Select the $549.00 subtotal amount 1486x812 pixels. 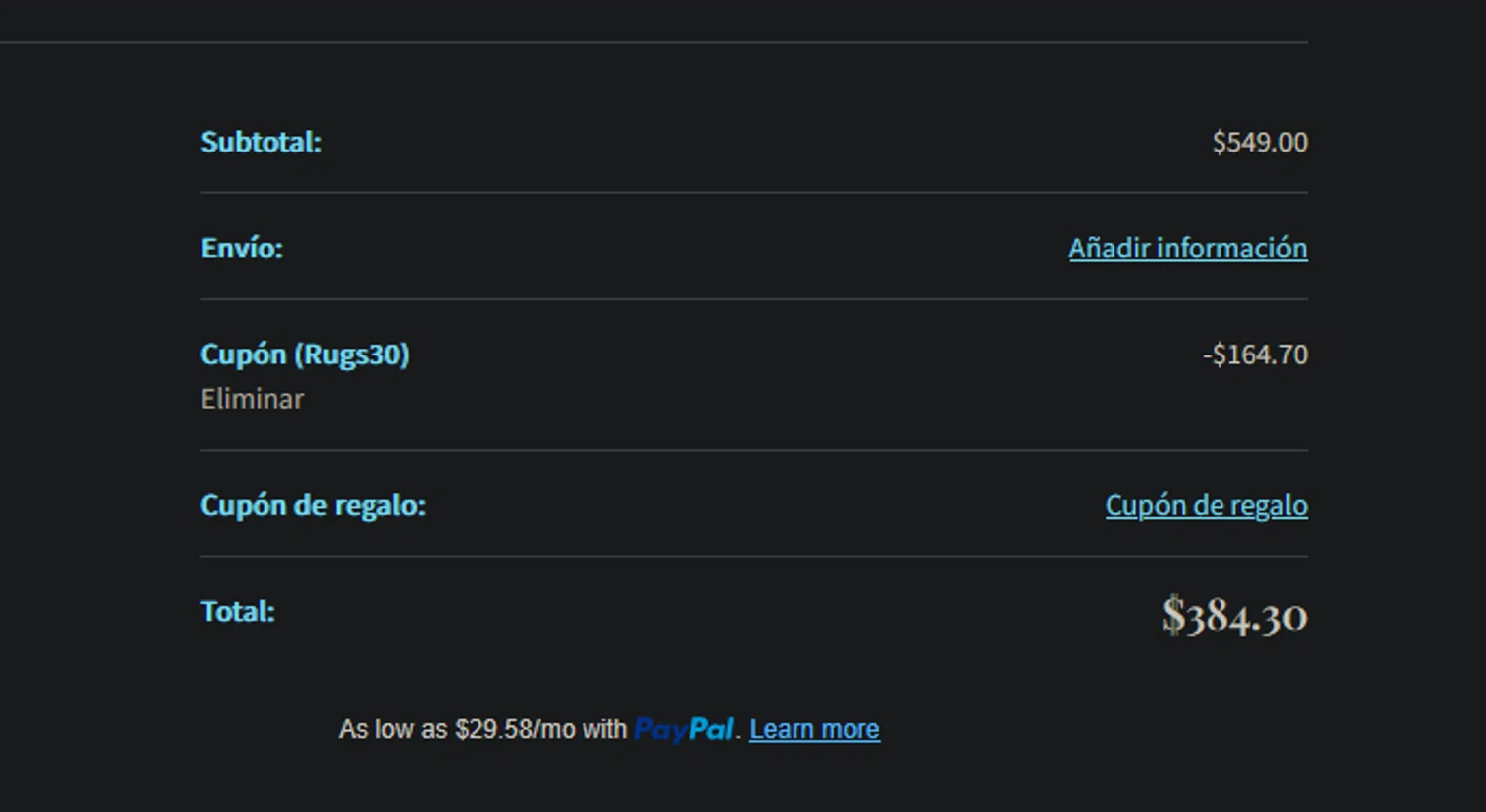point(1259,142)
